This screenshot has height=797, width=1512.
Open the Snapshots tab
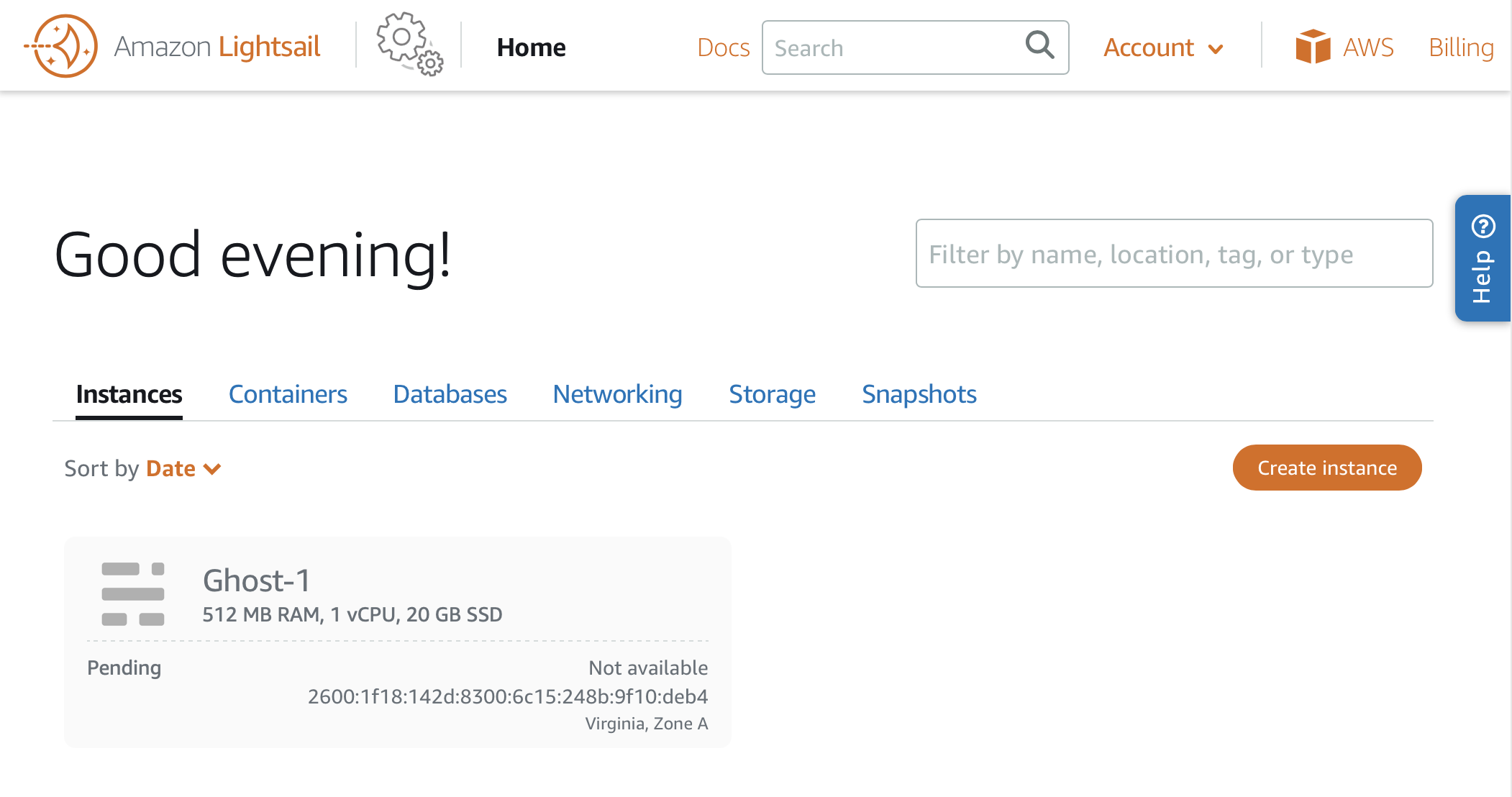pyautogui.click(x=919, y=394)
